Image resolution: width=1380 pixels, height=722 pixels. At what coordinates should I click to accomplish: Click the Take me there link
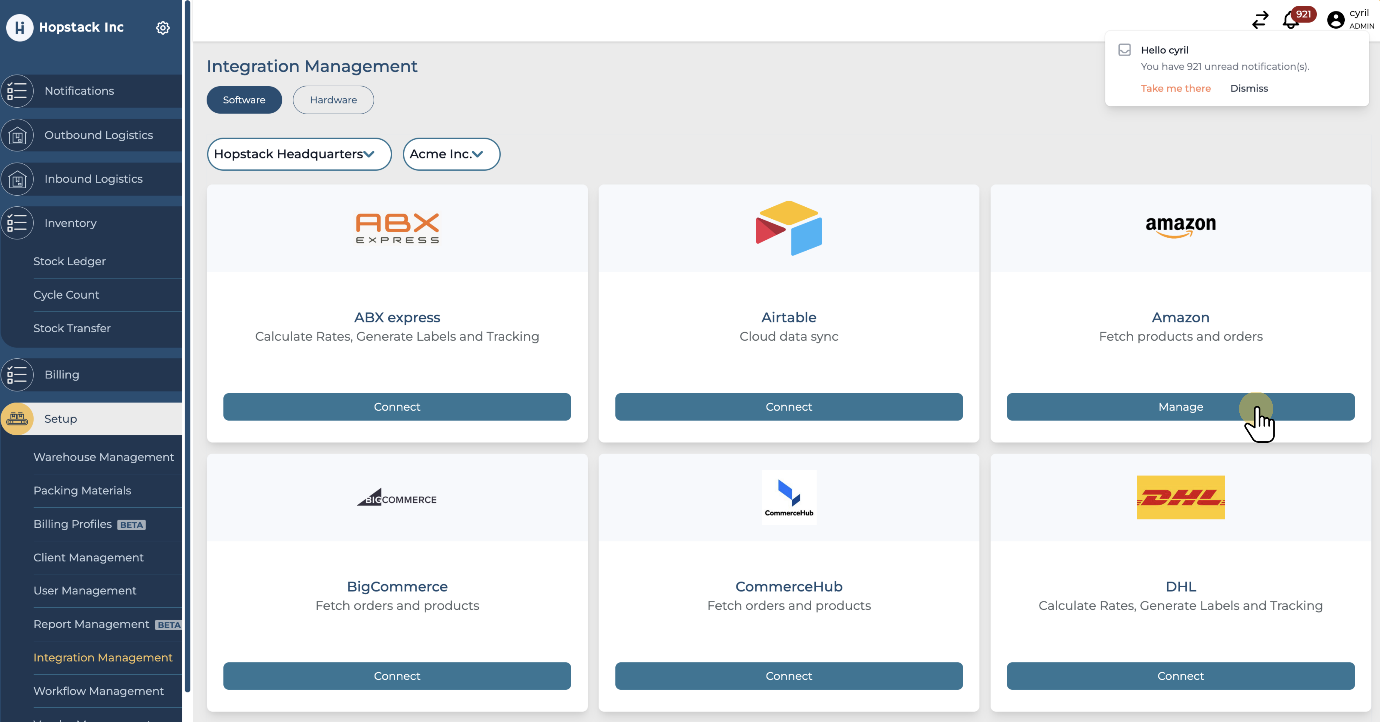tap(1176, 89)
